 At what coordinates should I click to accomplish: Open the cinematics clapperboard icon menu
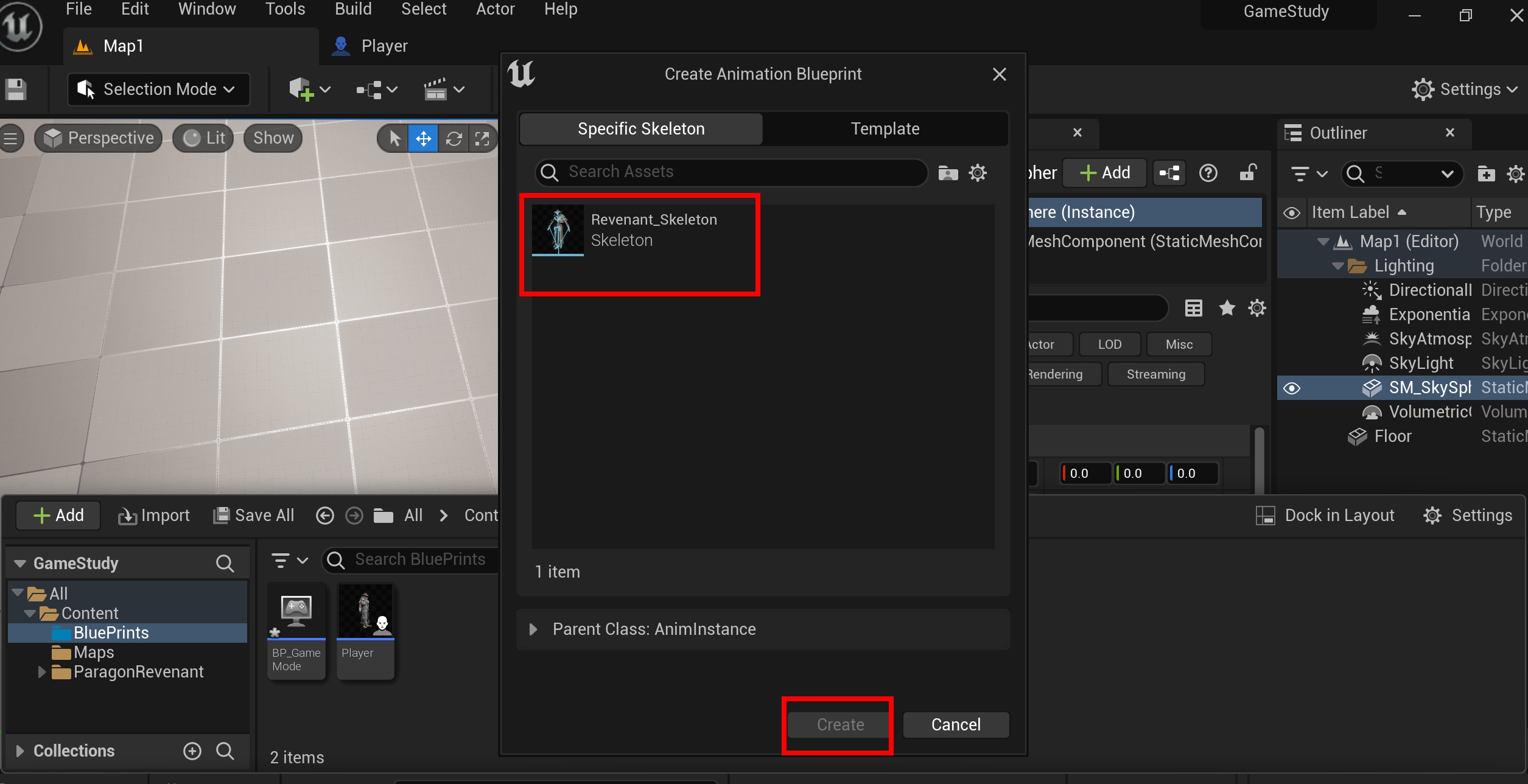click(444, 89)
